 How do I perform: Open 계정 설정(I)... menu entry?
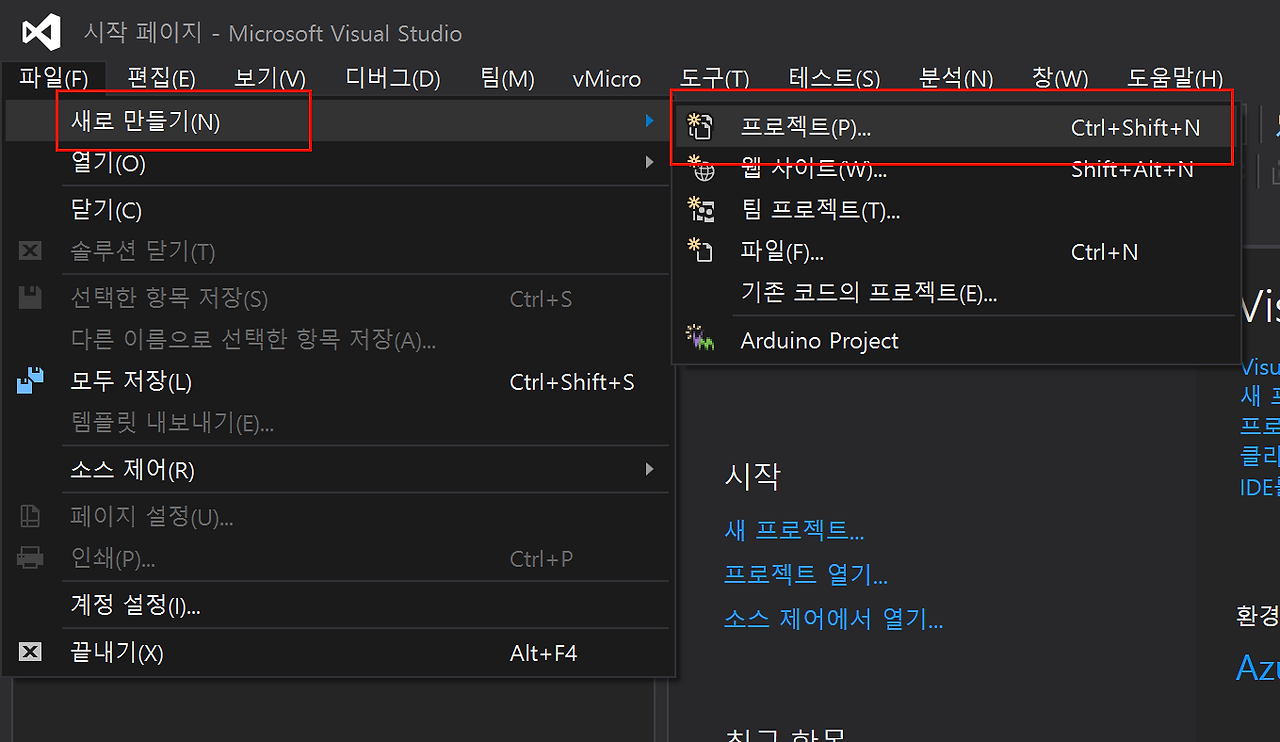[338, 604]
